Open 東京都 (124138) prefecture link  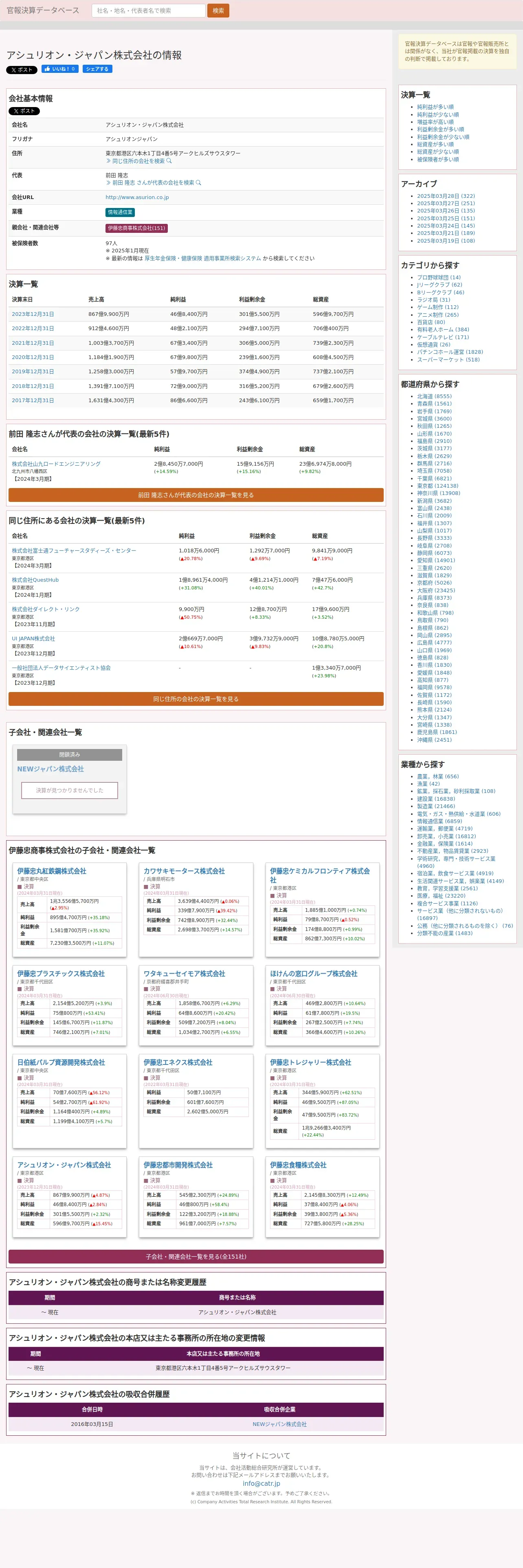tap(437, 486)
